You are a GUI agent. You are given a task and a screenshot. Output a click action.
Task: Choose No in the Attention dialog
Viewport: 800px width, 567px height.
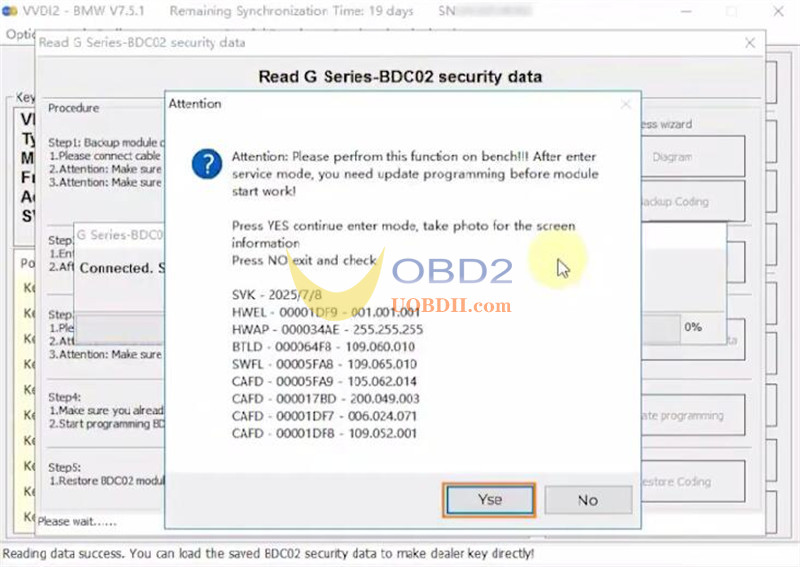point(588,500)
